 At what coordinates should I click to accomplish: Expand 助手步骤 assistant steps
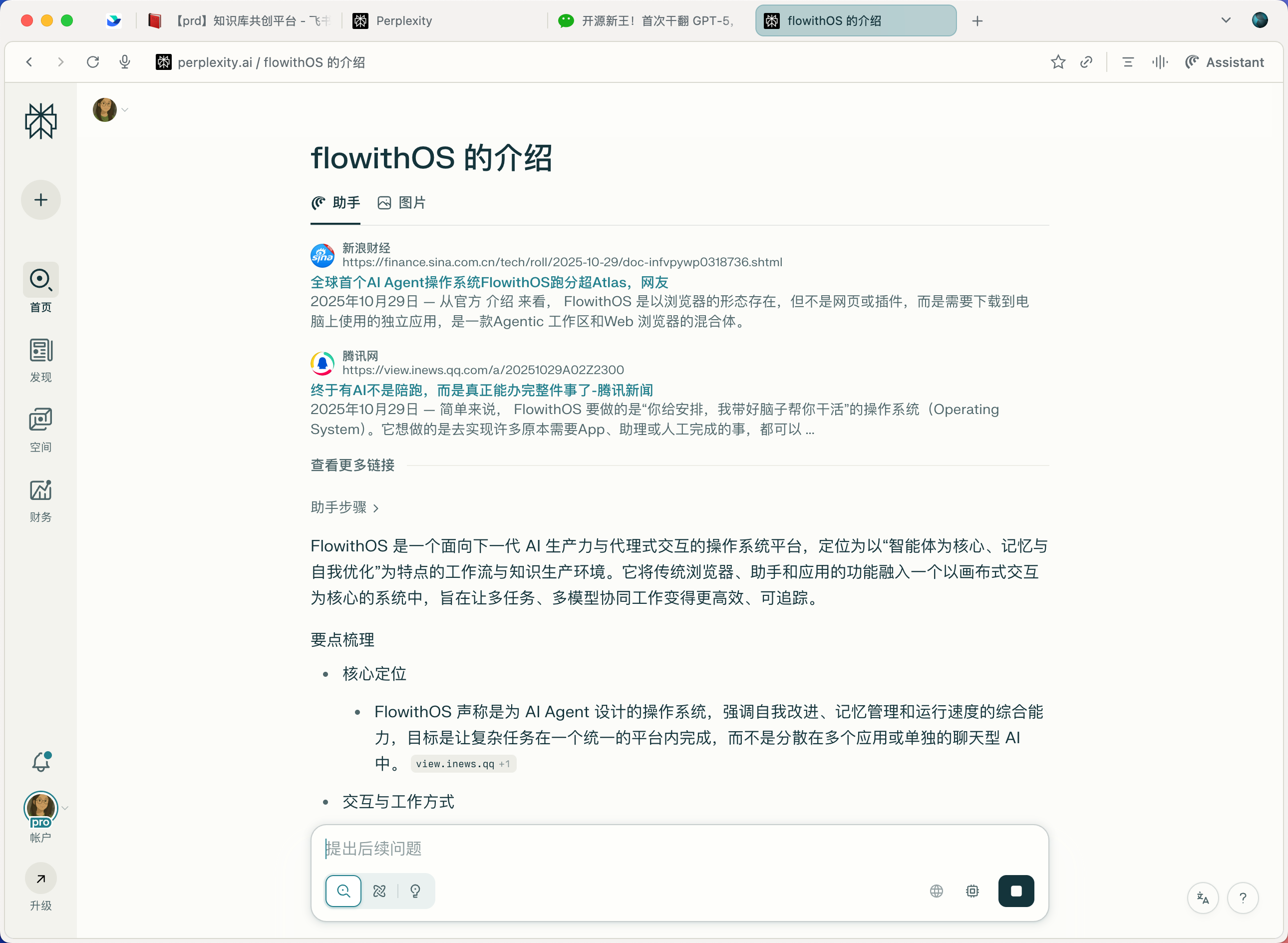[x=344, y=507]
